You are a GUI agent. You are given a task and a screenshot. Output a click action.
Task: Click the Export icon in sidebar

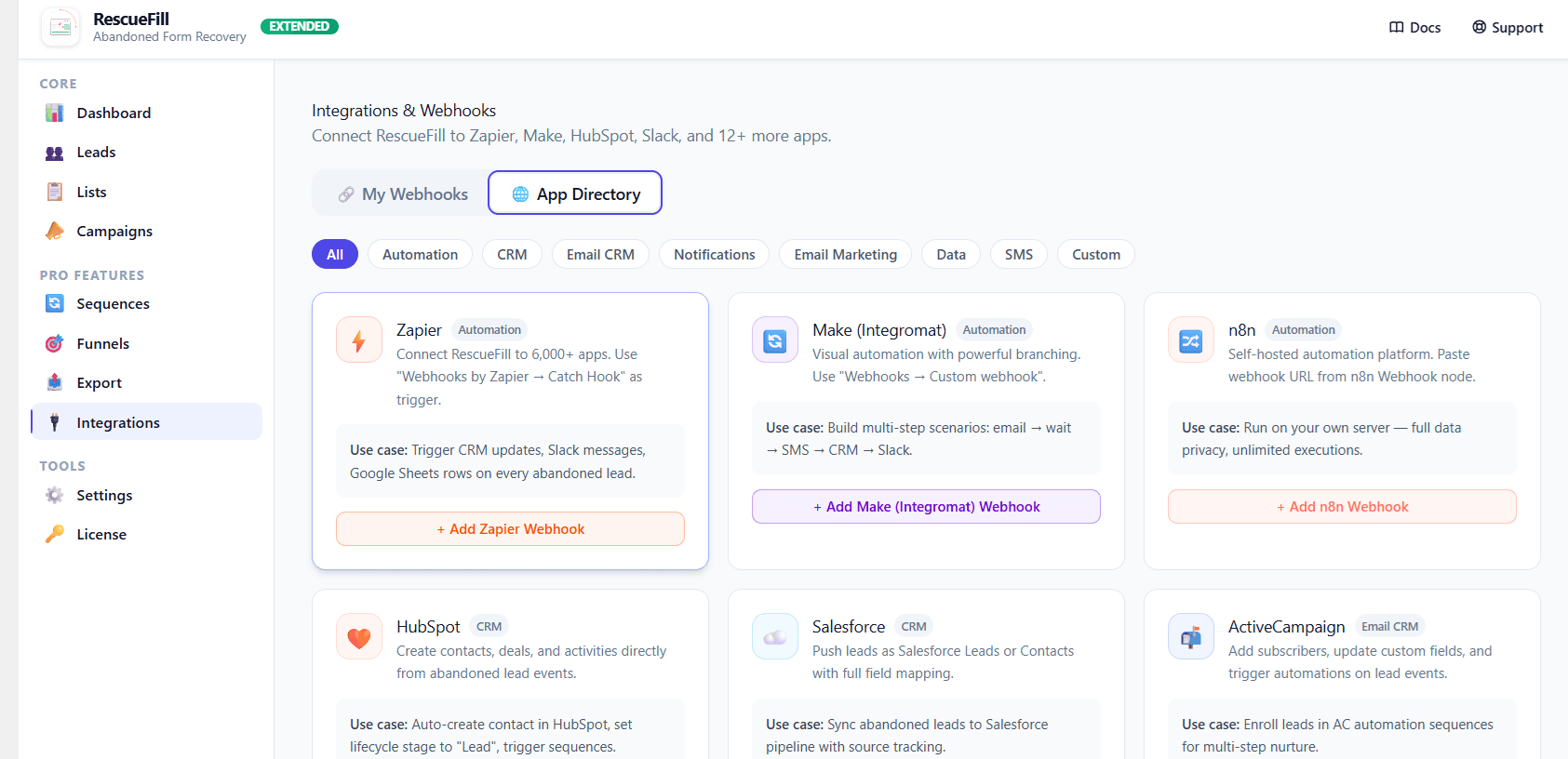point(55,382)
